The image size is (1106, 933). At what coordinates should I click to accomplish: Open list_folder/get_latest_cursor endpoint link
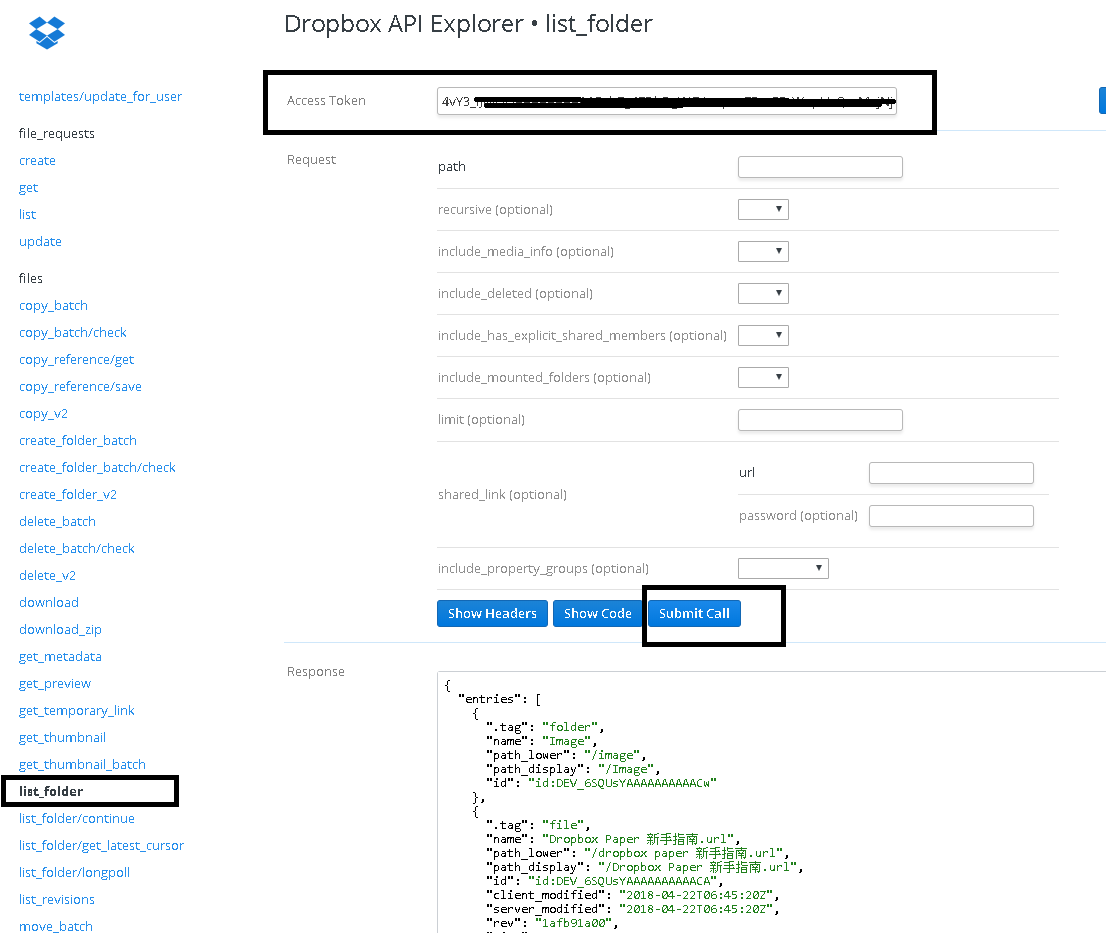(102, 846)
